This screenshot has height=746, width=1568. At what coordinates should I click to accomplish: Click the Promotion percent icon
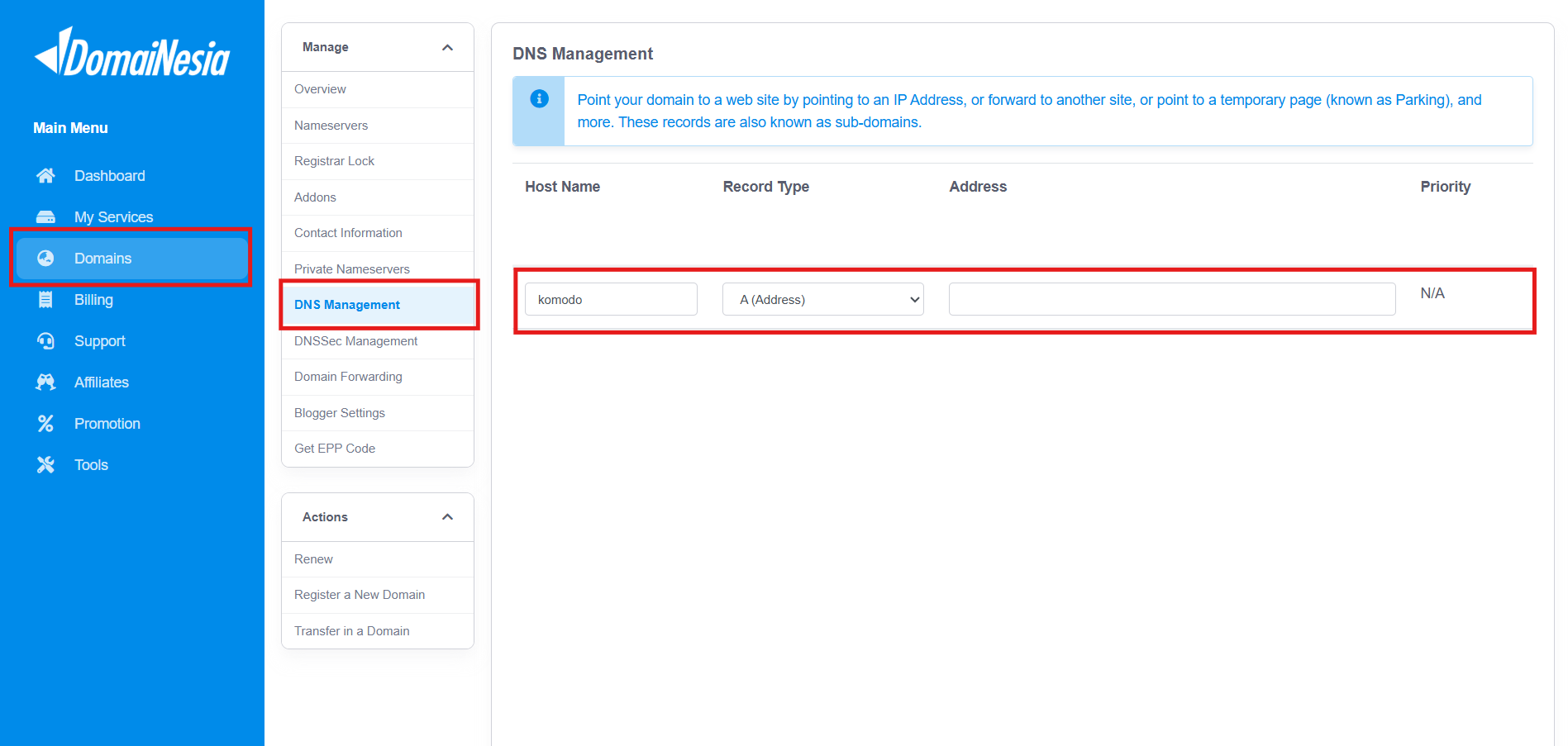pos(45,424)
